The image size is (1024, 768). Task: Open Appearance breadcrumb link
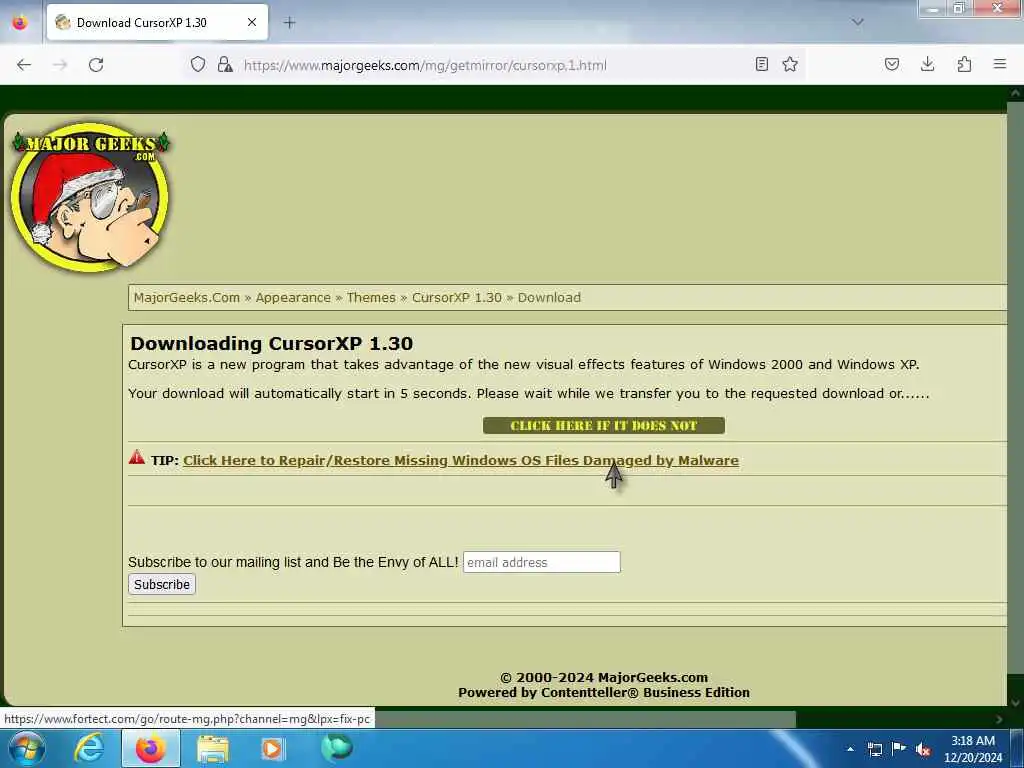point(293,298)
